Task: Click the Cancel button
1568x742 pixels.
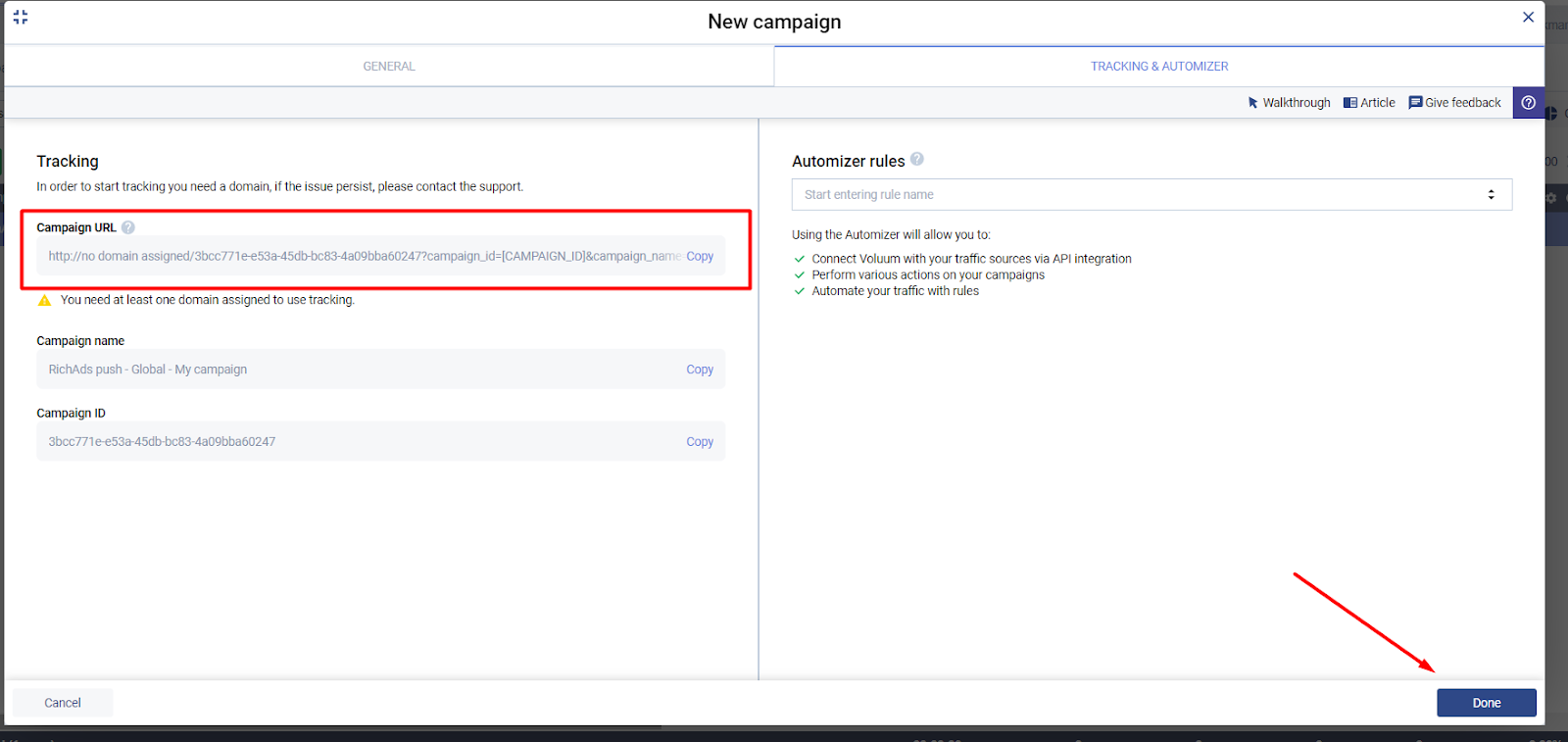Action: coord(63,703)
